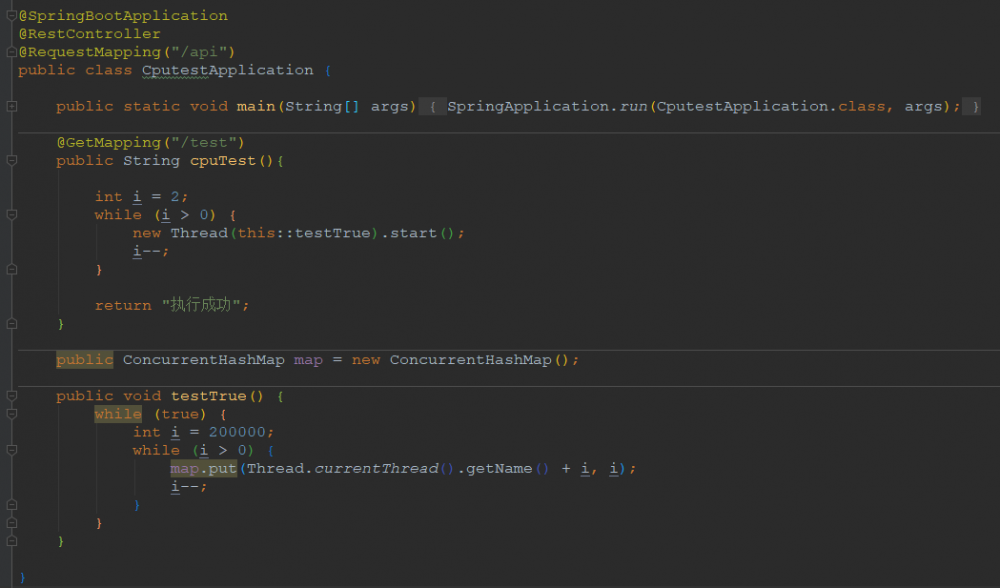Click the testTrue method declaration name
This screenshot has height=588, width=1000.
(x=208, y=396)
